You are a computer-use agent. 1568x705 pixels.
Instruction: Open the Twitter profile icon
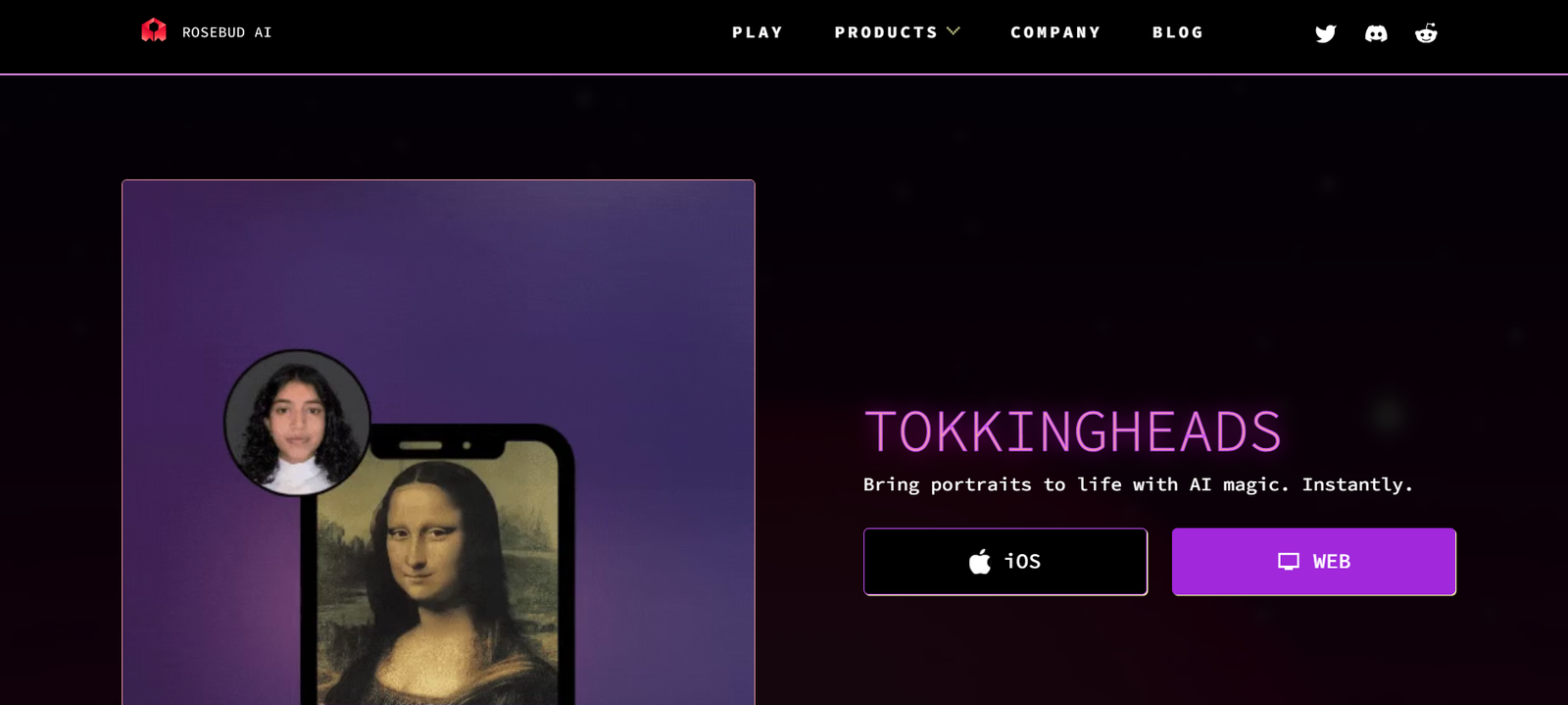1325,33
